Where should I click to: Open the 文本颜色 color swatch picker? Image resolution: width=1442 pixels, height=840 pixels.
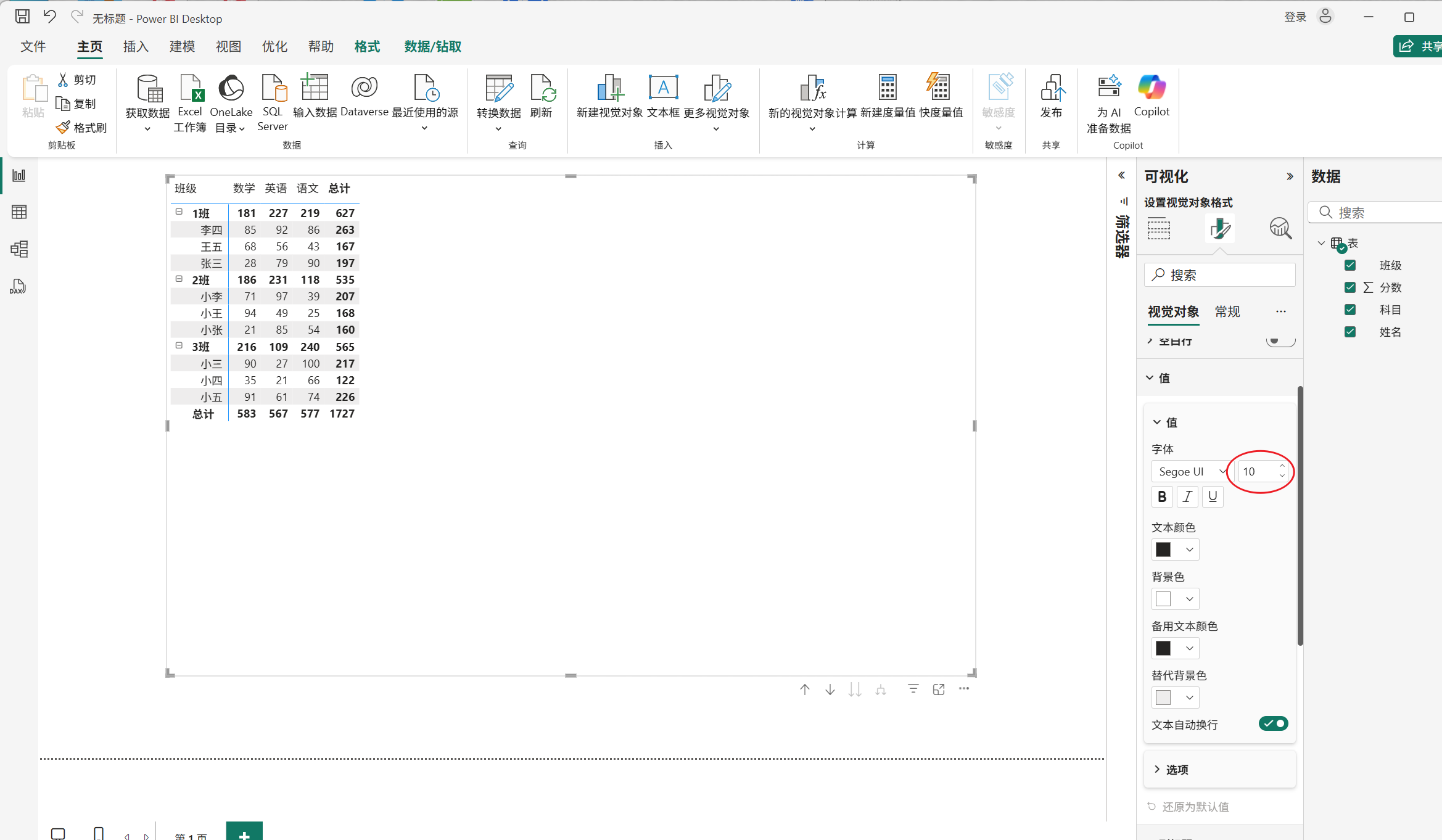(1175, 550)
